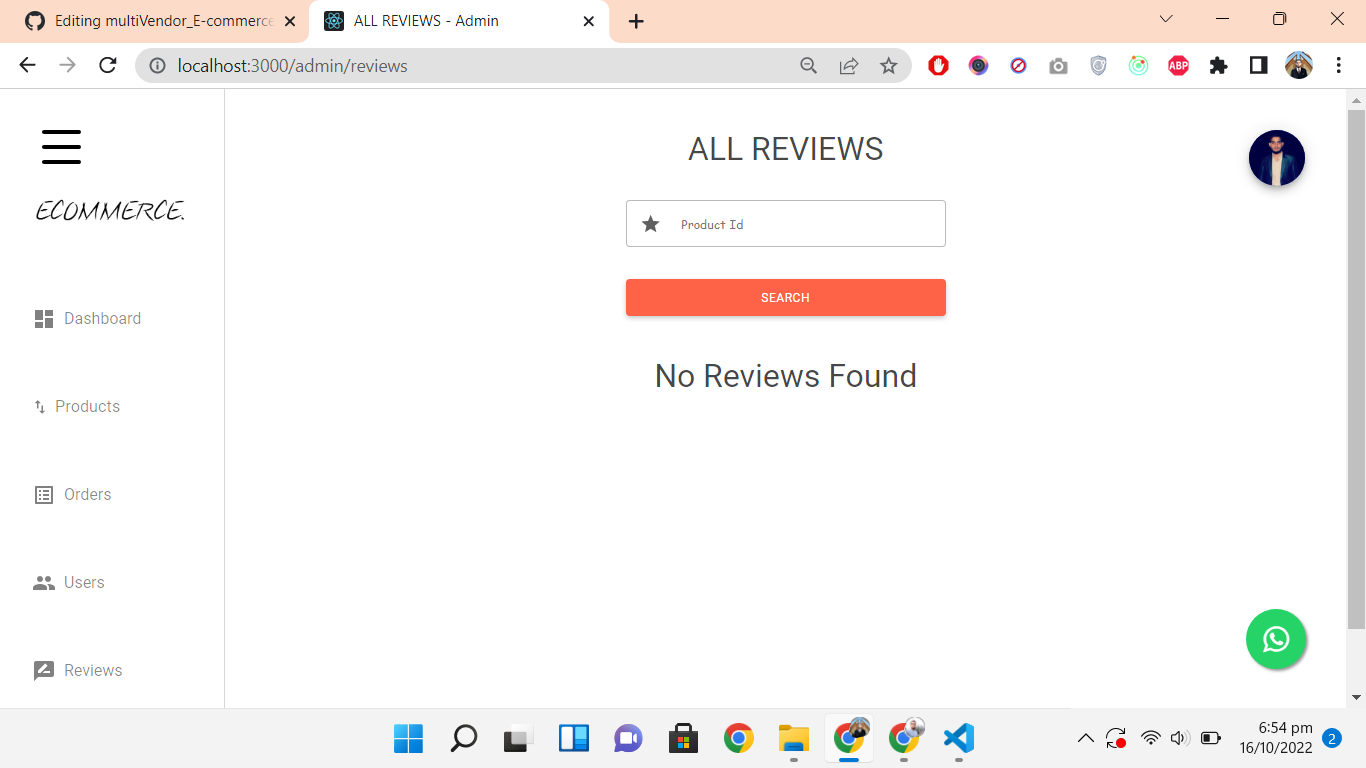Open the Chrome three-dot menu
Image resolution: width=1366 pixels, height=768 pixels.
[1338, 65]
